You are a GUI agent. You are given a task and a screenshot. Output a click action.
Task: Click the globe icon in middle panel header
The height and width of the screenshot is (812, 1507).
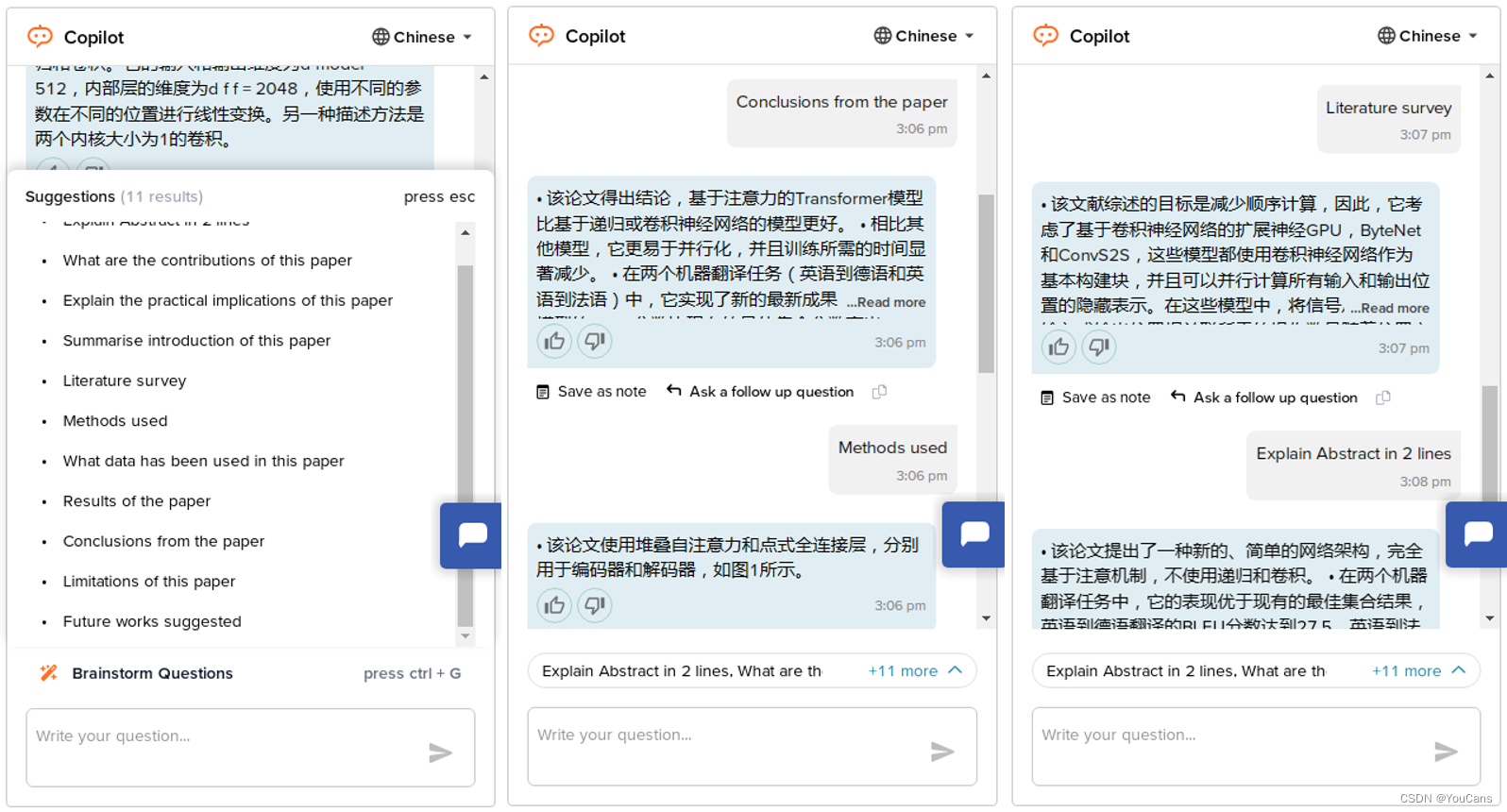[883, 36]
